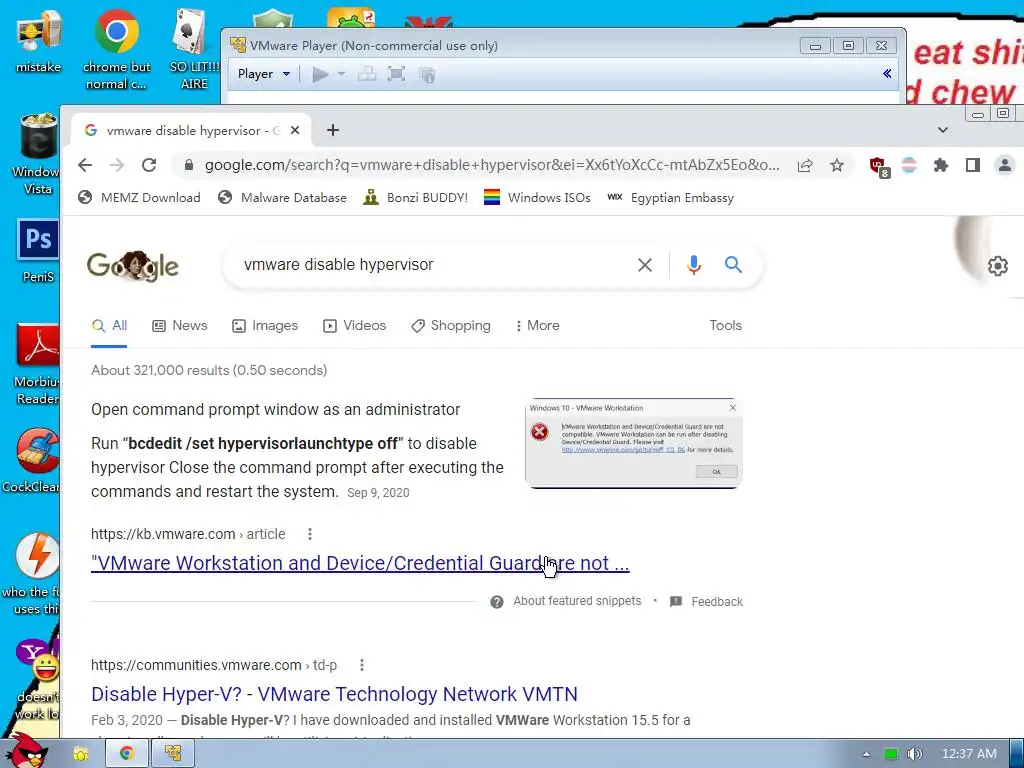This screenshot has height=768, width=1024.
Task: Open VMware Player from the taskbar
Action: point(173,754)
